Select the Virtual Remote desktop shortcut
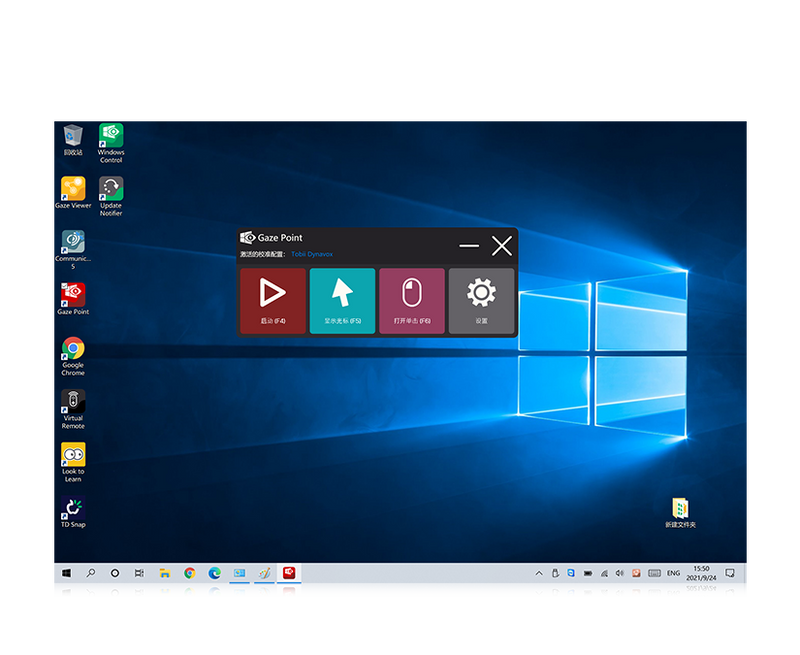This screenshot has width=800, height=655. (x=73, y=410)
